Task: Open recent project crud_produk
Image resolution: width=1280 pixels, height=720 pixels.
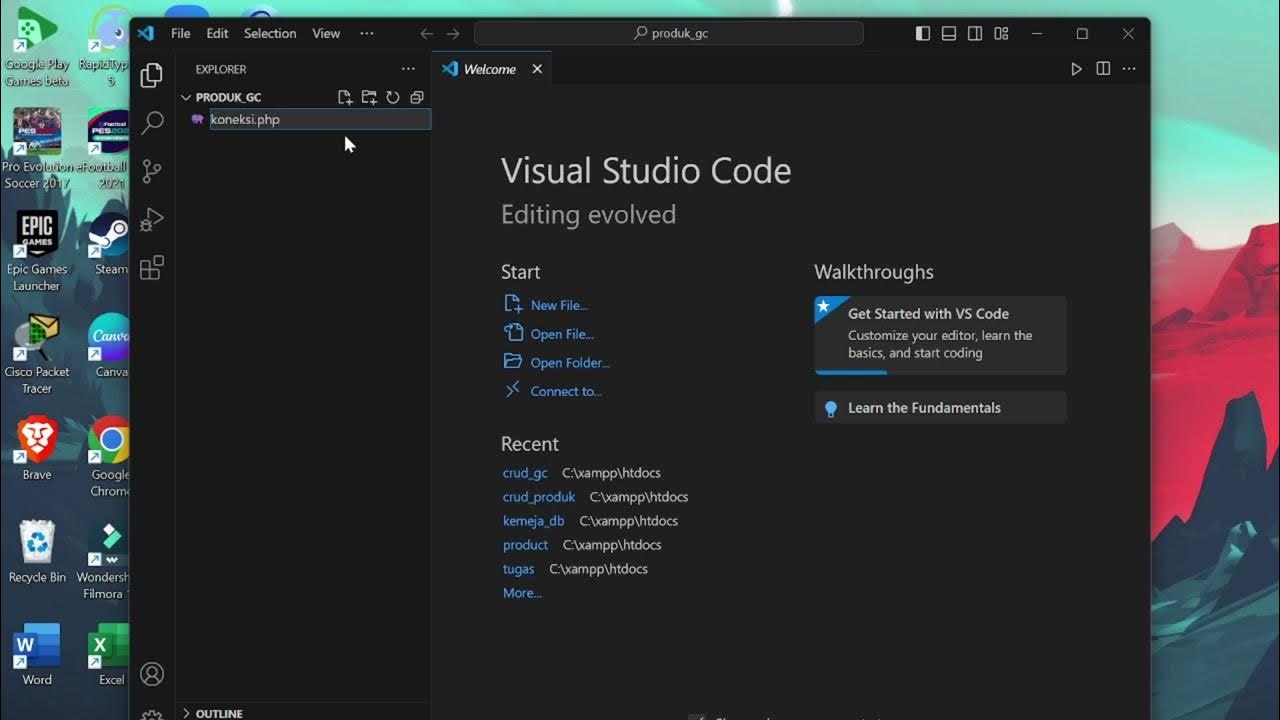Action: [x=539, y=497]
